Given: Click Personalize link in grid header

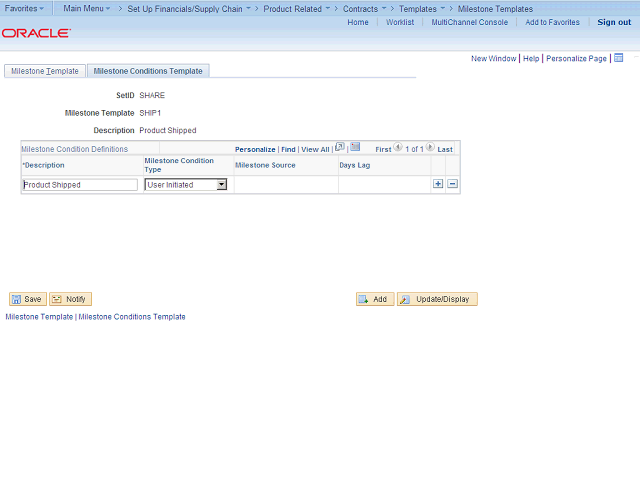Looking at the screenshot, I should point(255,149).
